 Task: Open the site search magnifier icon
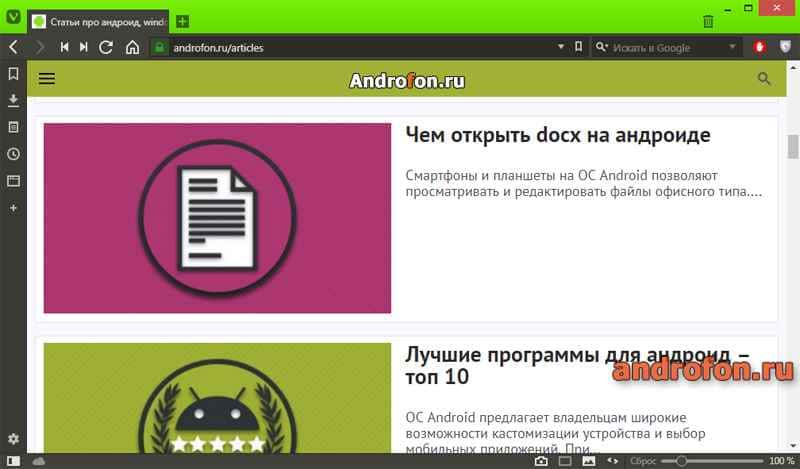point(764,79)
